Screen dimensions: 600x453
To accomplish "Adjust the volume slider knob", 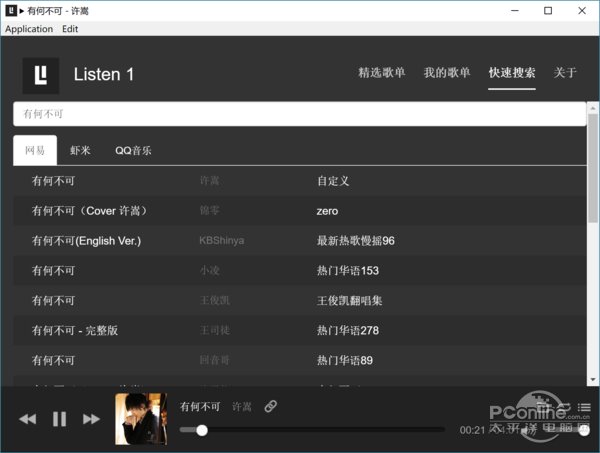I will [x=584, y=431].
